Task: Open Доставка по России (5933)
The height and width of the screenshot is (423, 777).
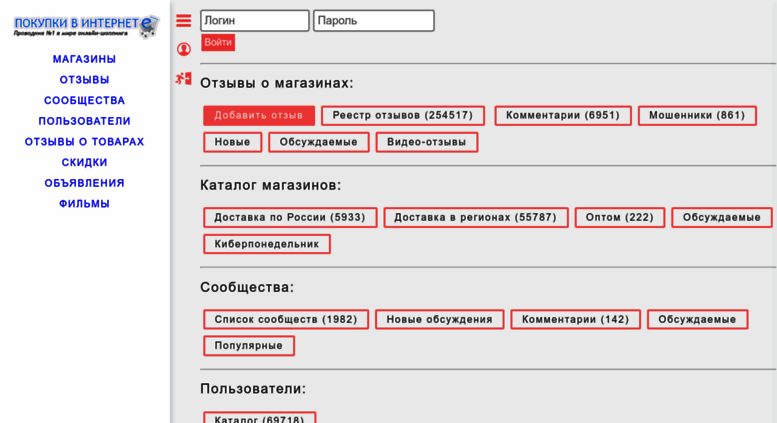Action: click(x=290, y=217)
